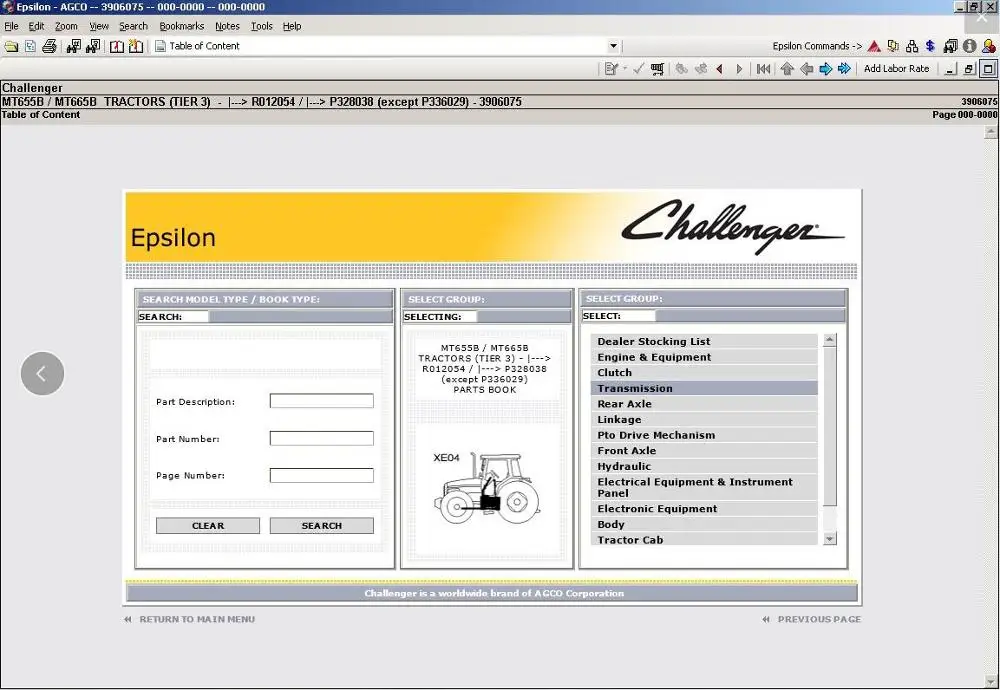Click the blue right arrow navigation icon
Screen dimensions: 1000x690
[825, 69]
